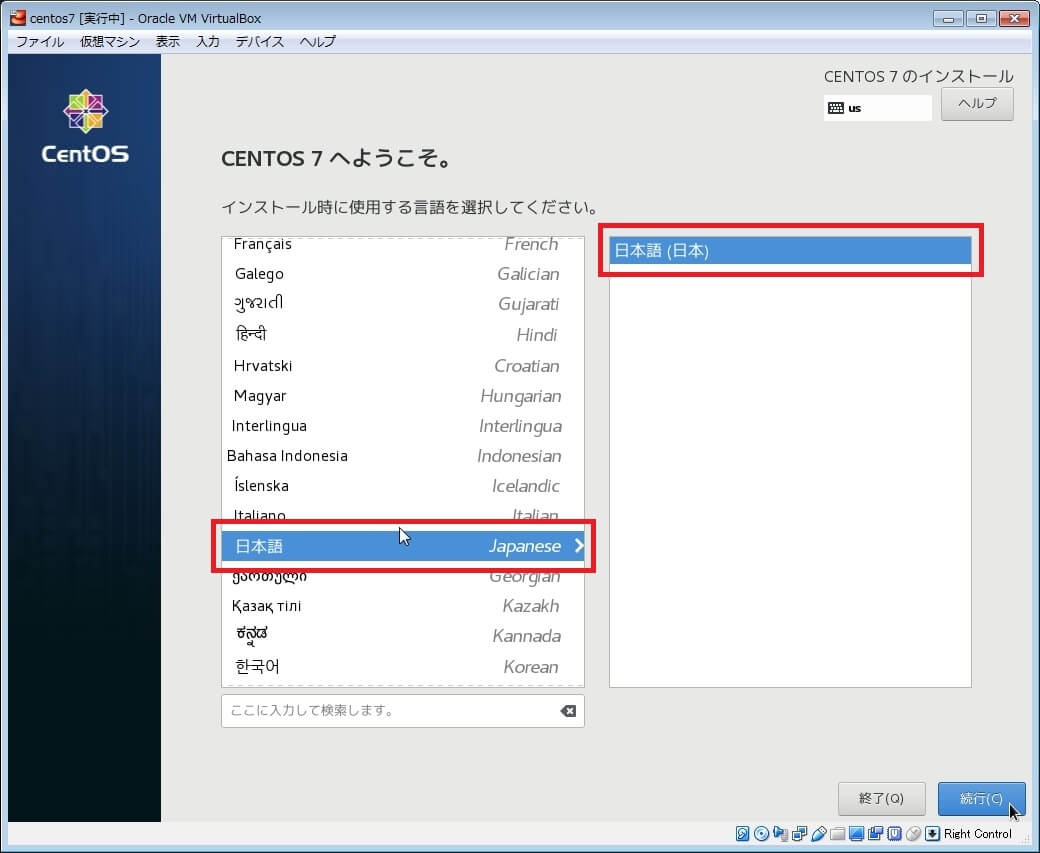Select 日本語 Japanese in language list

click(x=402, y=546)
